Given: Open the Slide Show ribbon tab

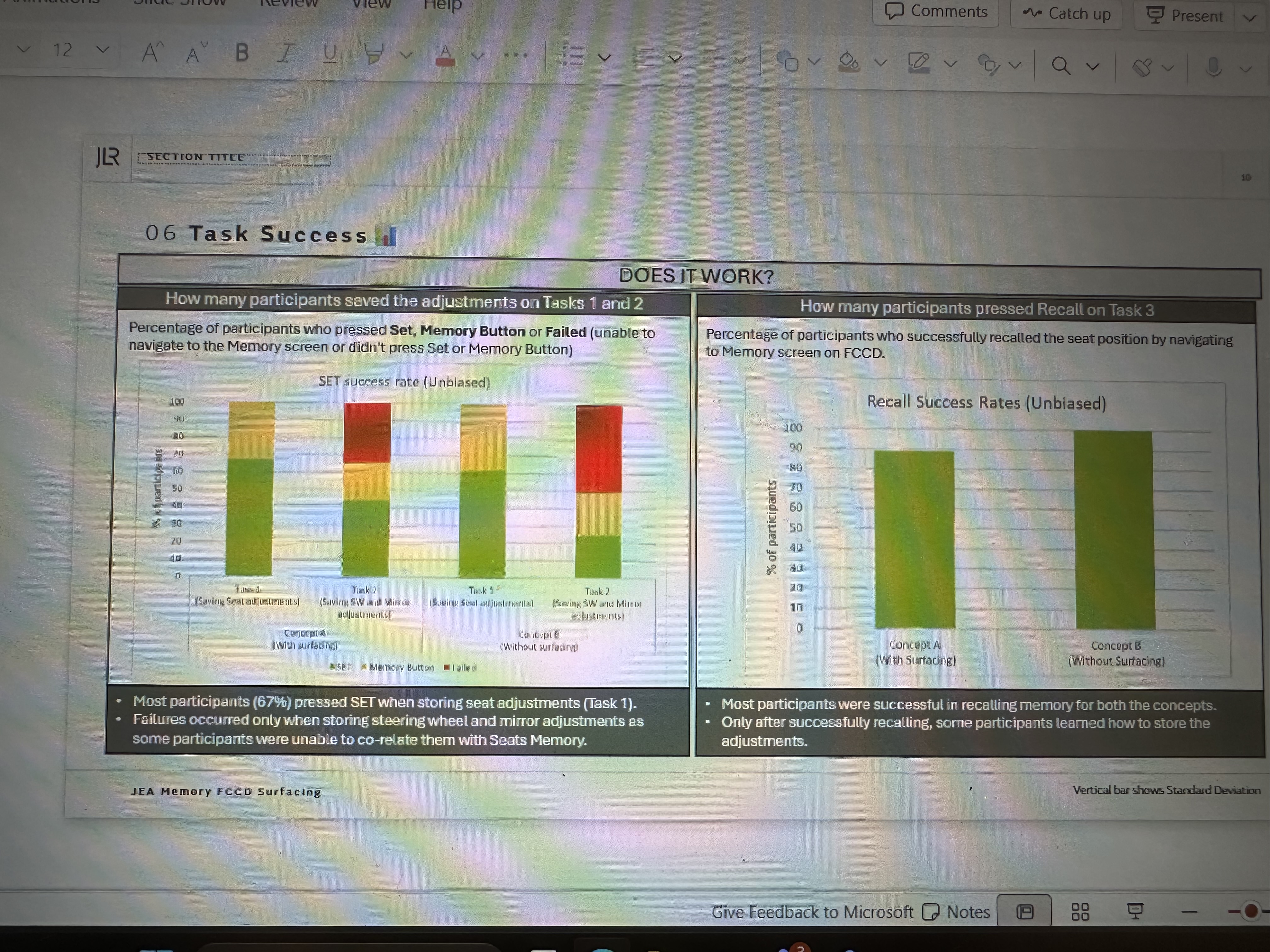Looking at the screenshot, I should point(180,2).
